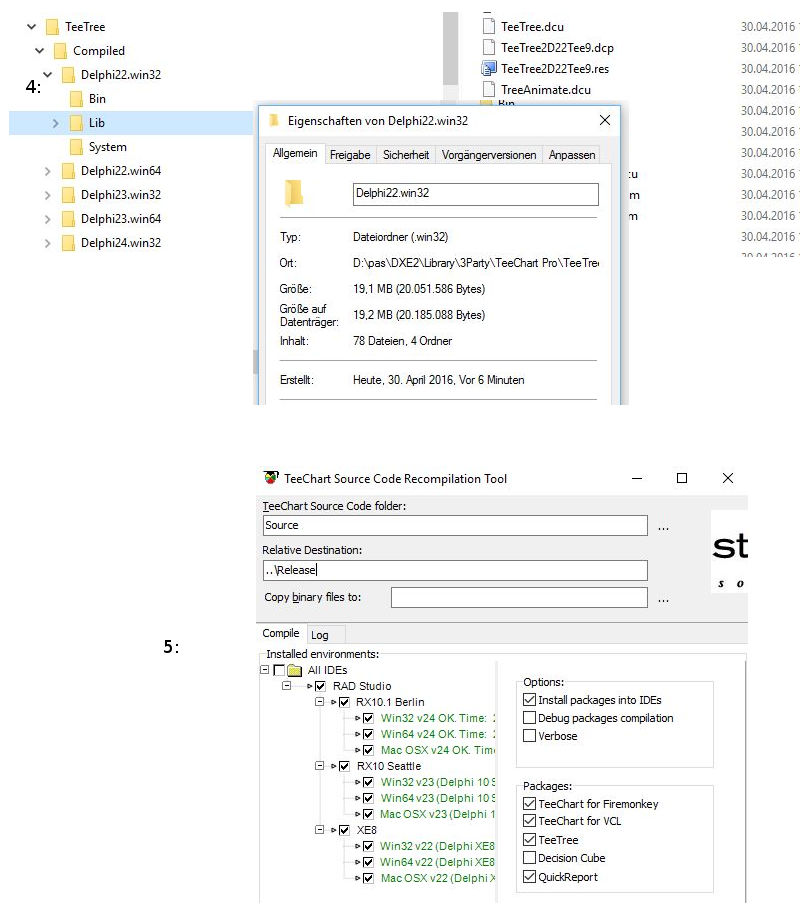Click the Relative Destination input field
The height and width of the screenshot is (921, 800).
(x=455, y=570)
